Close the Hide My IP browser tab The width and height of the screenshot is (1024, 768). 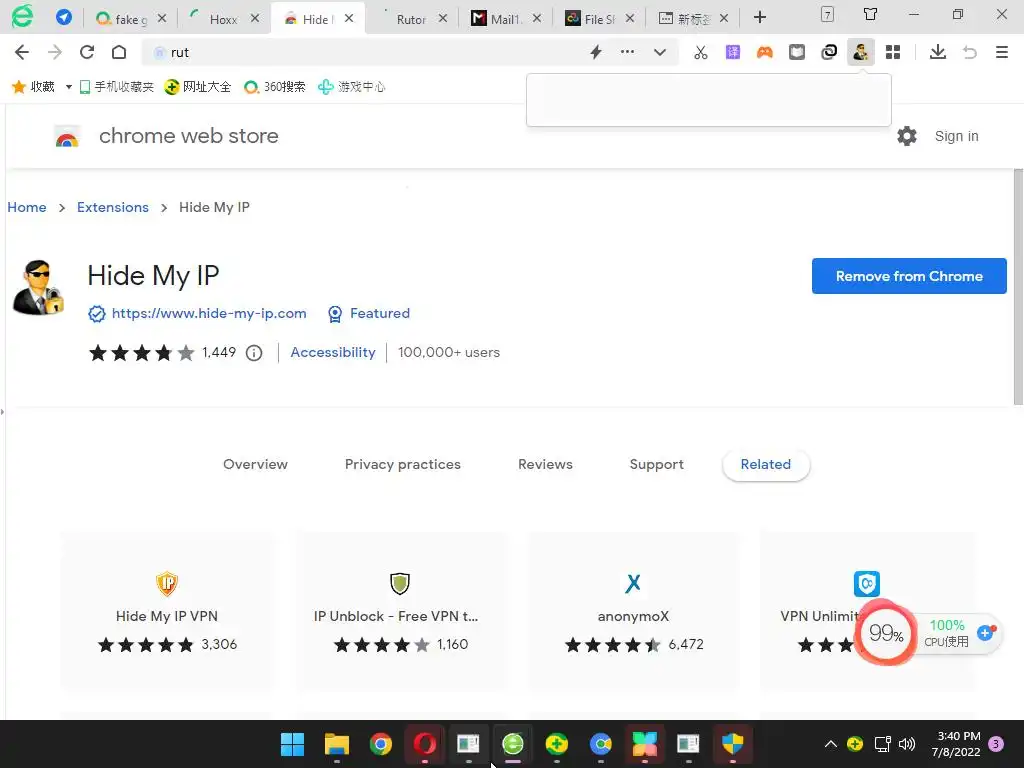point(349,18)
